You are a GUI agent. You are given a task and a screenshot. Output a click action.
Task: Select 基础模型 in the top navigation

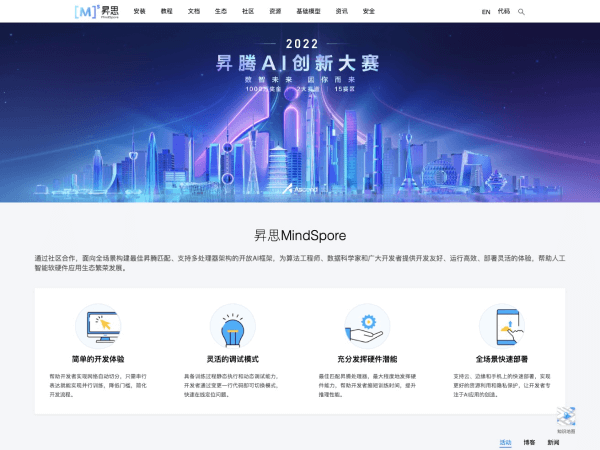[308, 11]
